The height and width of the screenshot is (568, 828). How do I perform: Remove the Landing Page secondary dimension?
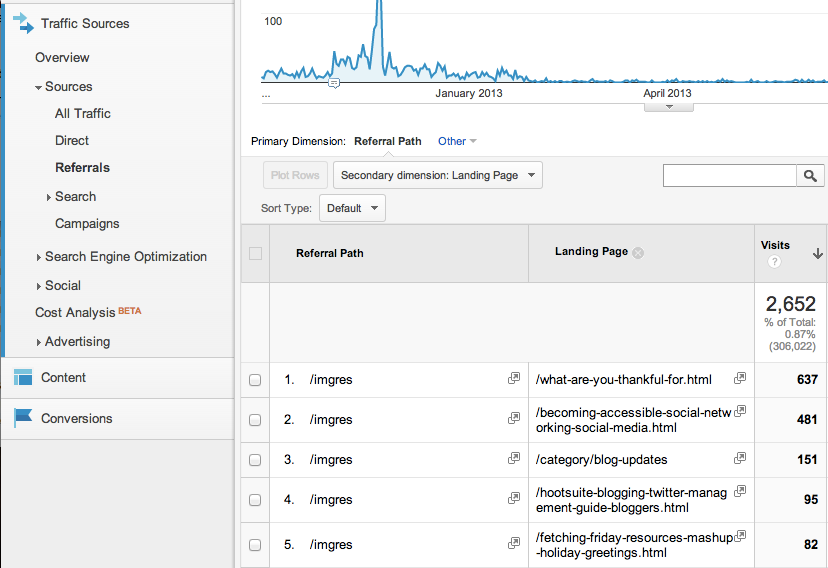638,253
